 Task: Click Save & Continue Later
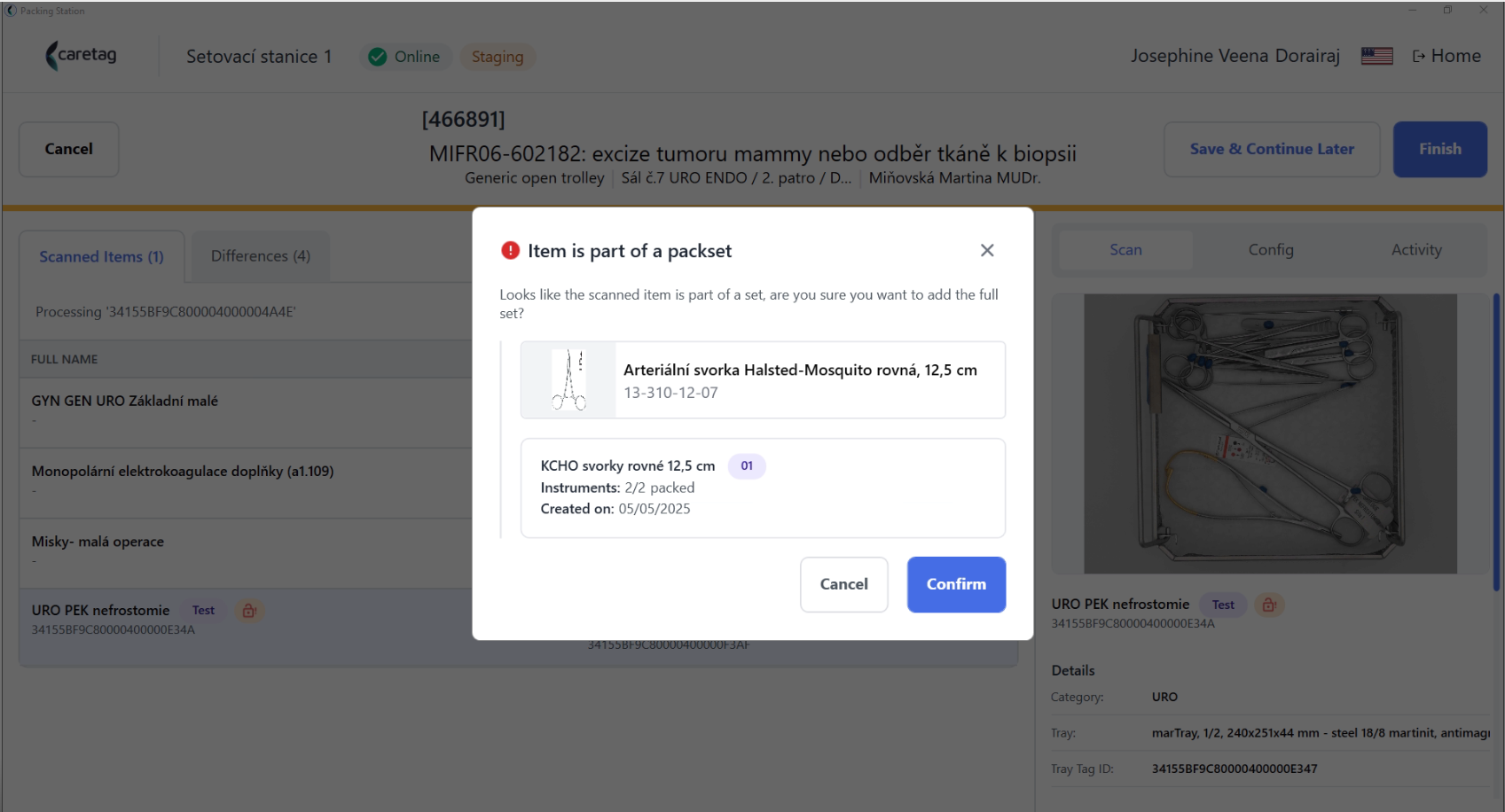click(1272, 149)
